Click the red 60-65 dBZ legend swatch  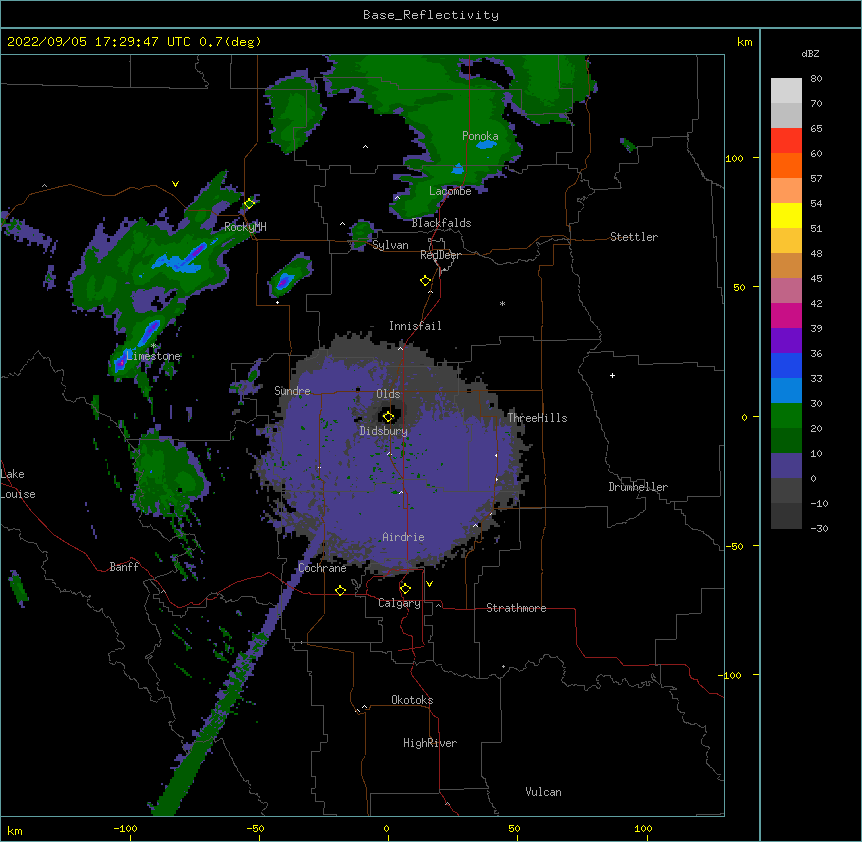click(x=786, y=141)
